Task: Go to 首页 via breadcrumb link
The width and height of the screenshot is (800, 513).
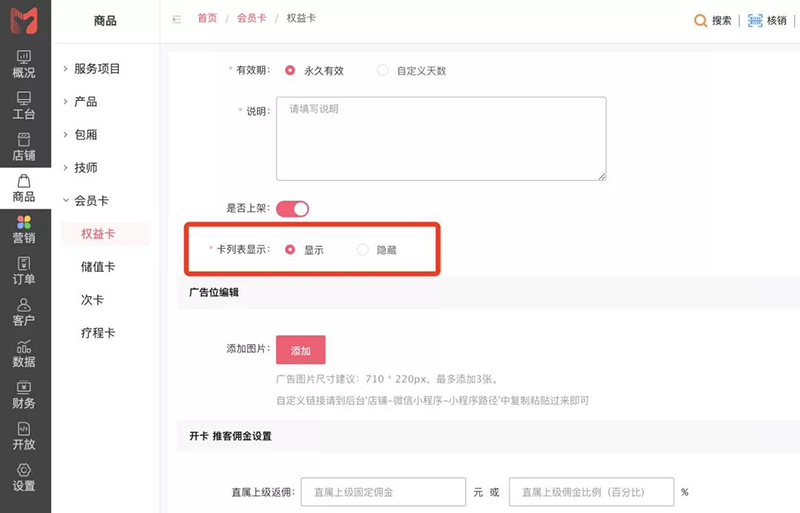Action: pos(207,18)
